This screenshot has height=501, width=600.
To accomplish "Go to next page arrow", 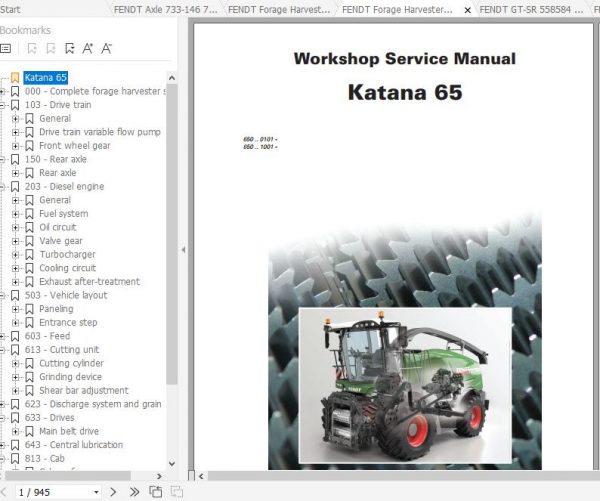I will coord(113,492).
